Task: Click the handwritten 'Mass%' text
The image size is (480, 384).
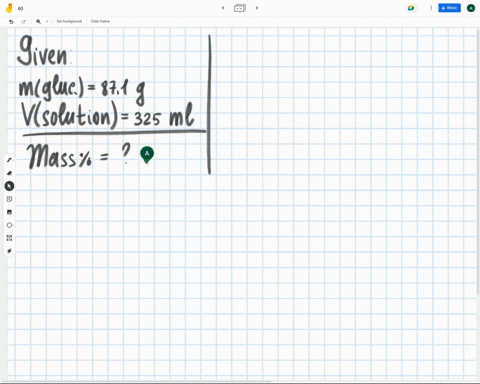Action: pyautogui.click(x=59, y=157)
